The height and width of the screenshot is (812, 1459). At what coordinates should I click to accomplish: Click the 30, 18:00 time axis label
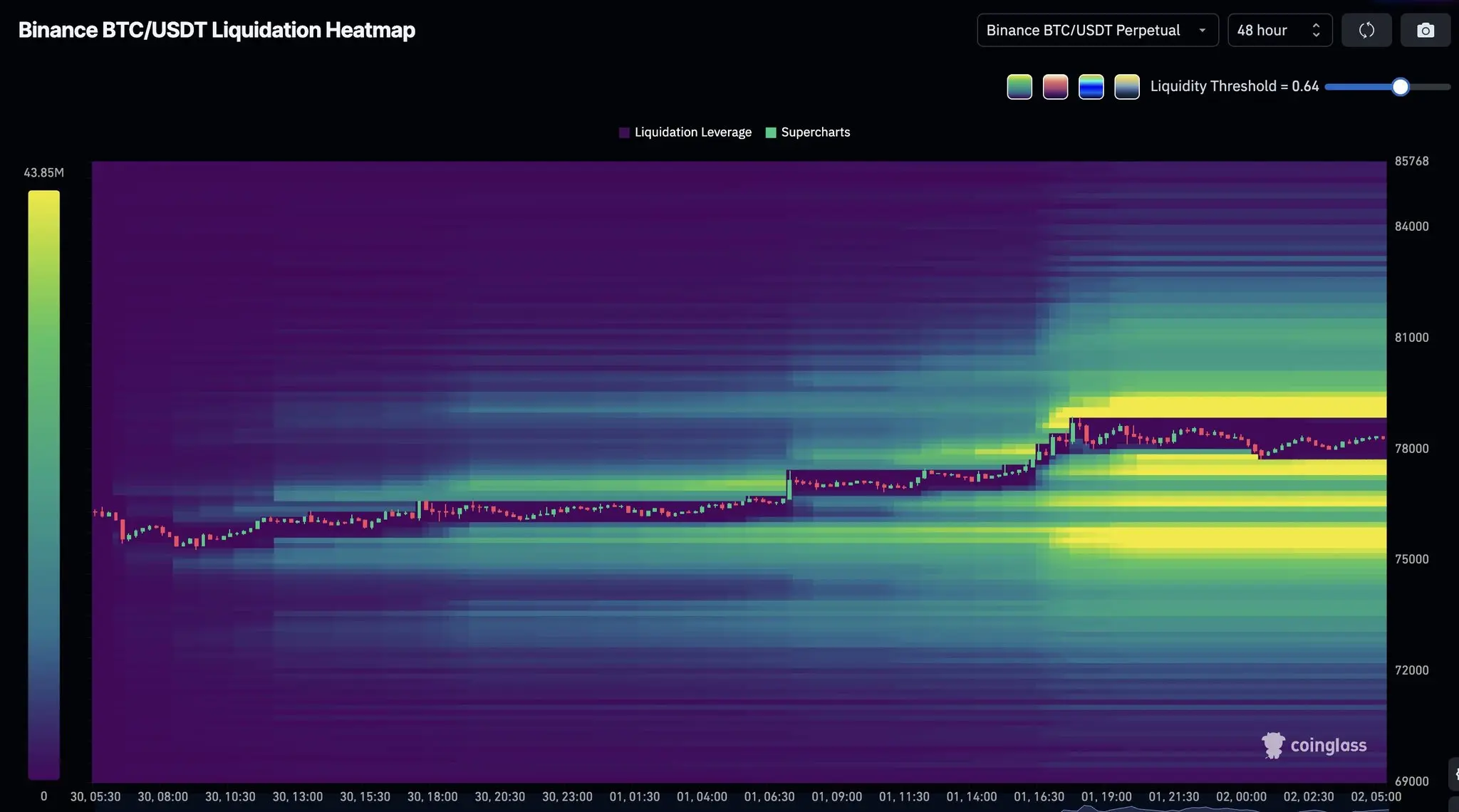point(432,797)
